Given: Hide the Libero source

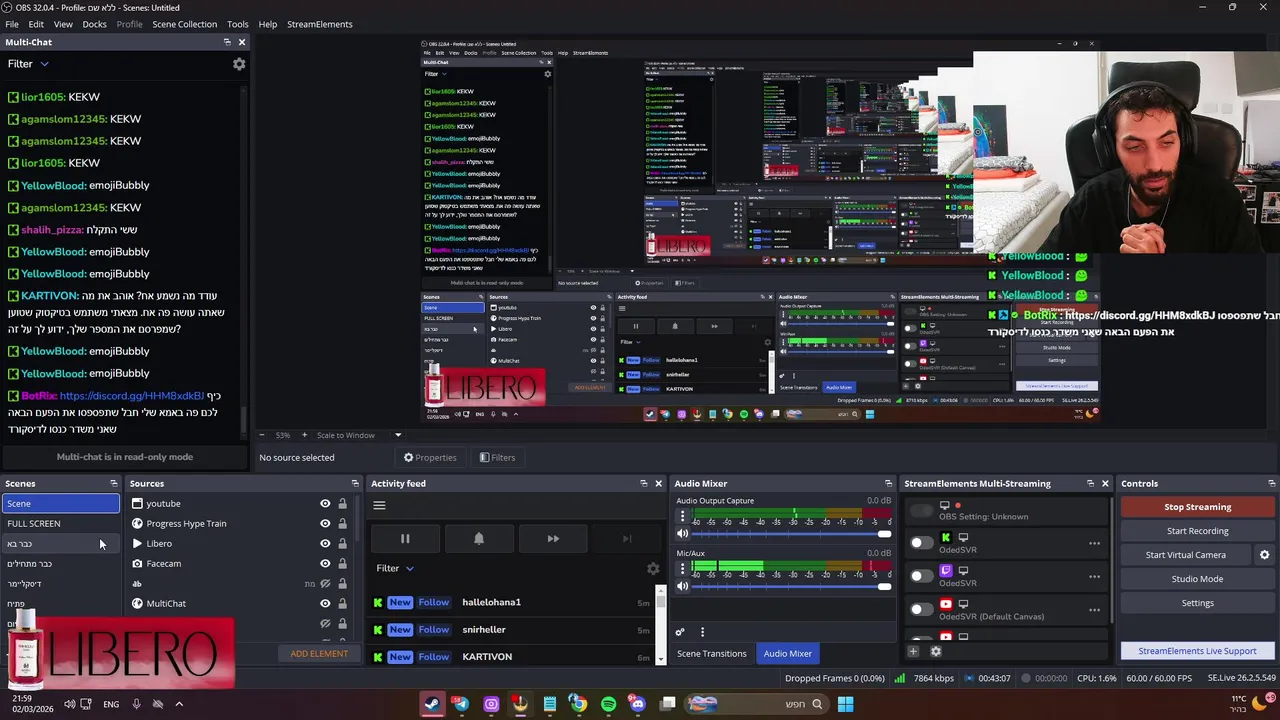Looking at the screenshot, I should point(325,544).
